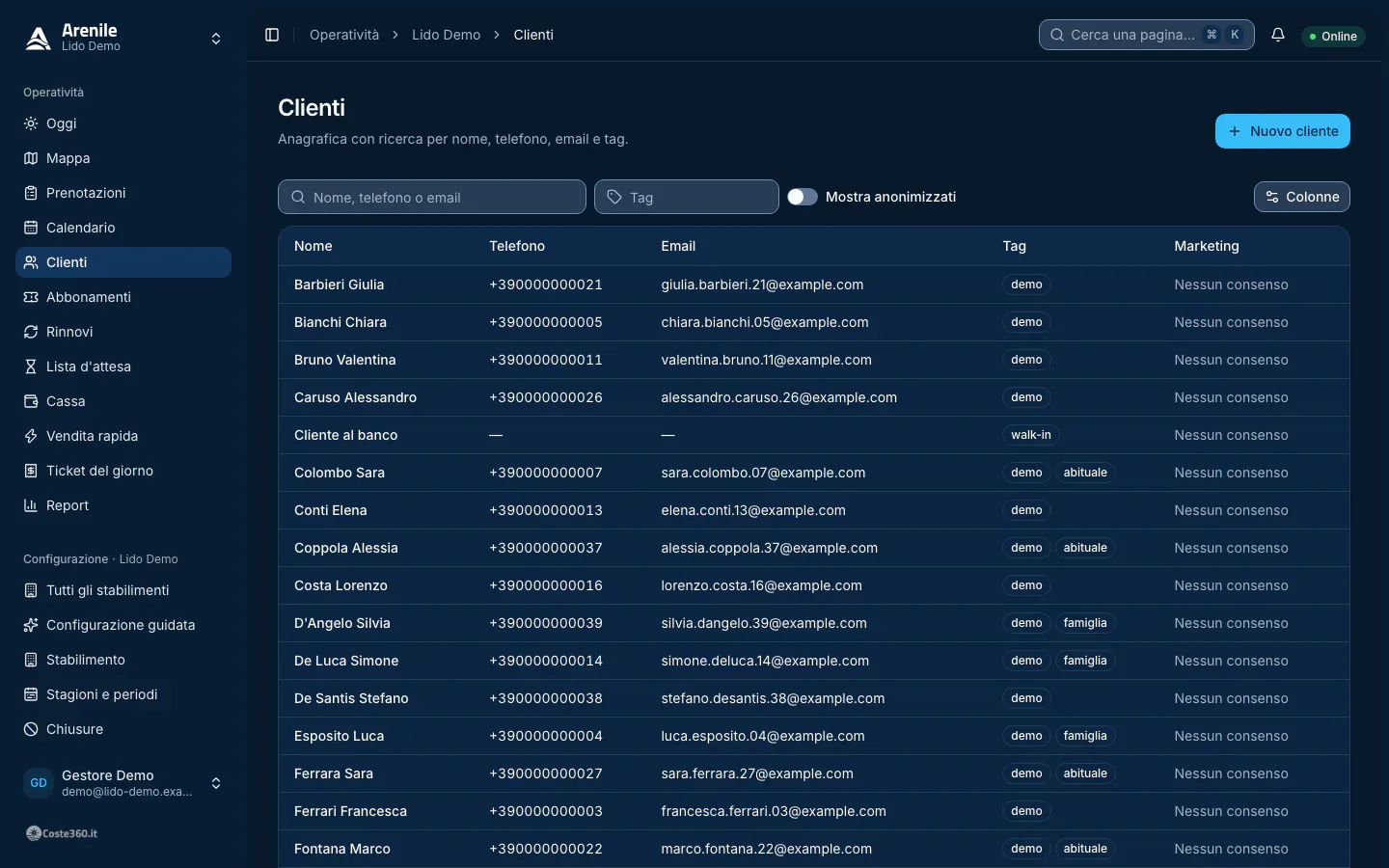Screen dimensions: 1389x868
Task: Click email stefano.desantis.38@example.com
Action: point(773,698)
